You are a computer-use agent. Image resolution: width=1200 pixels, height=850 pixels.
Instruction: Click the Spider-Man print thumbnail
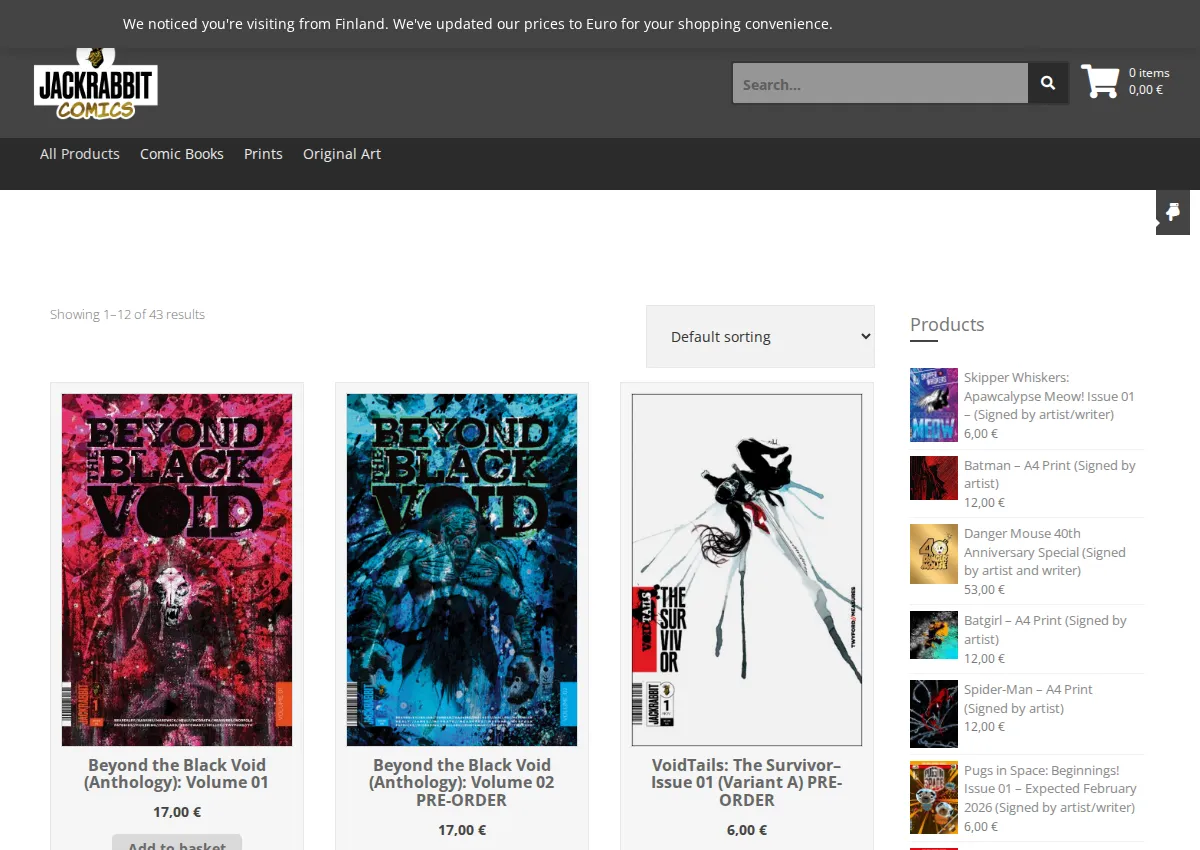[934, 714]
